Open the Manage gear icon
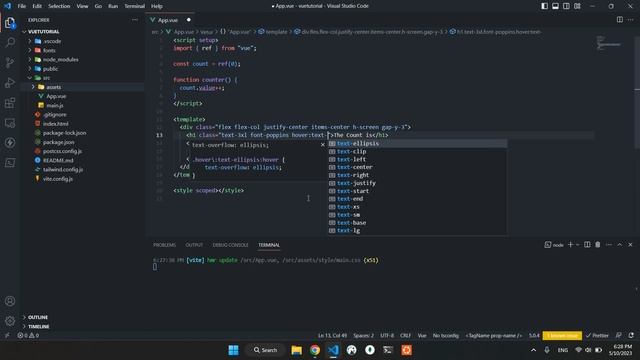This screenshot has width=640, height=360. [10, 321]
